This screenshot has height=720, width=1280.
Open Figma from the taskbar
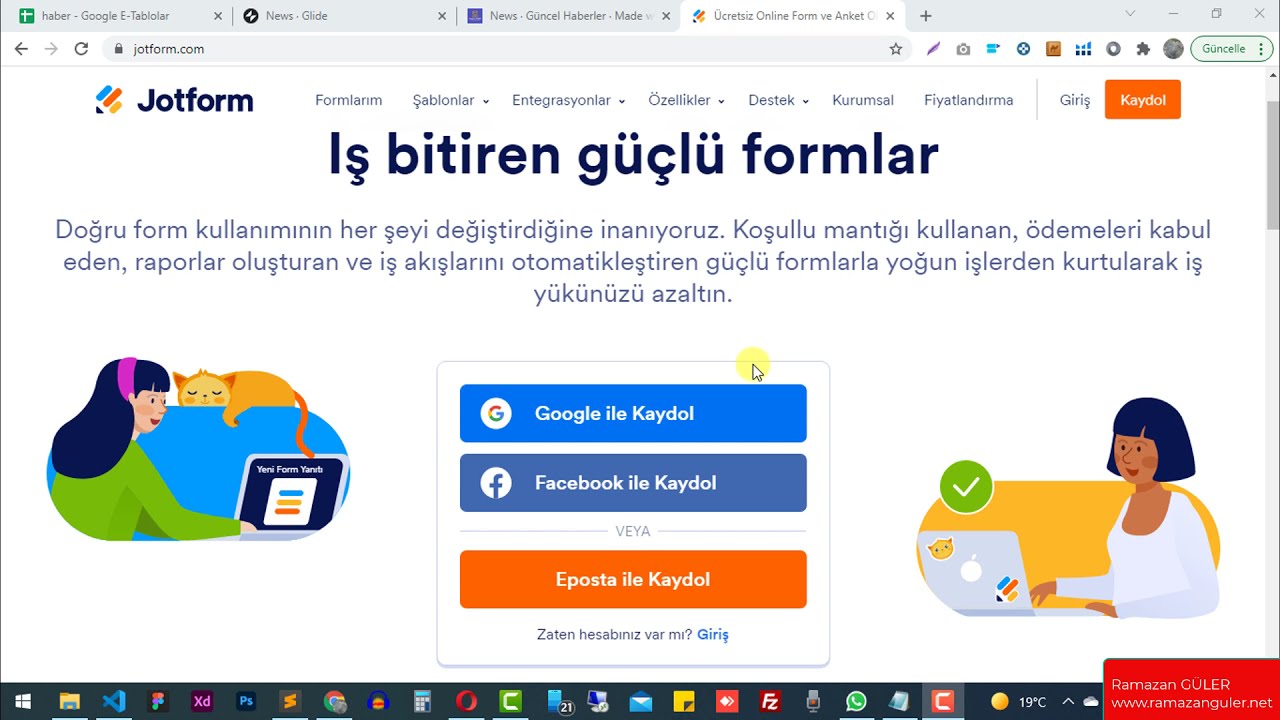point(157,701)
